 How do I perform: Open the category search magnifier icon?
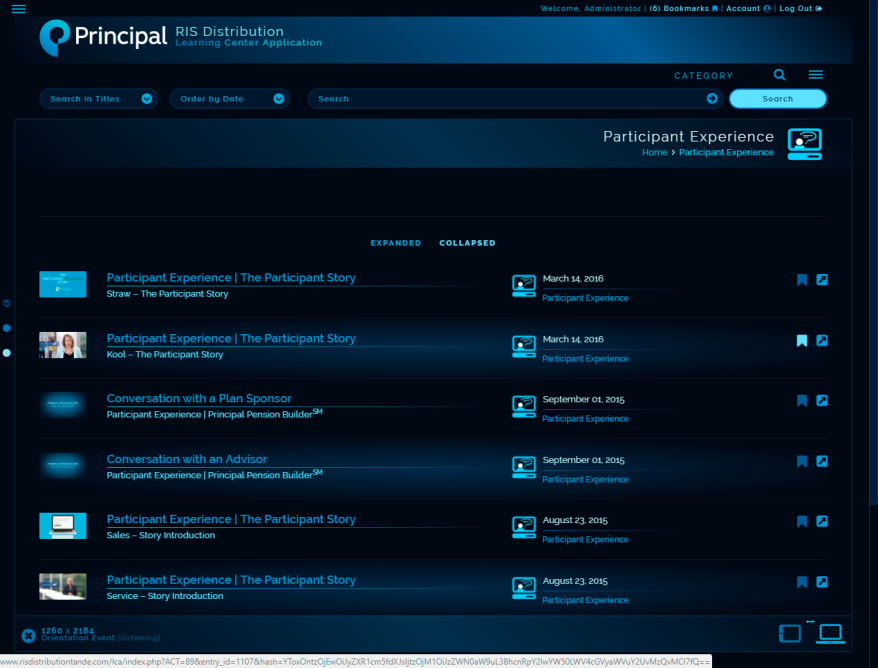click(x=779, y=74)
